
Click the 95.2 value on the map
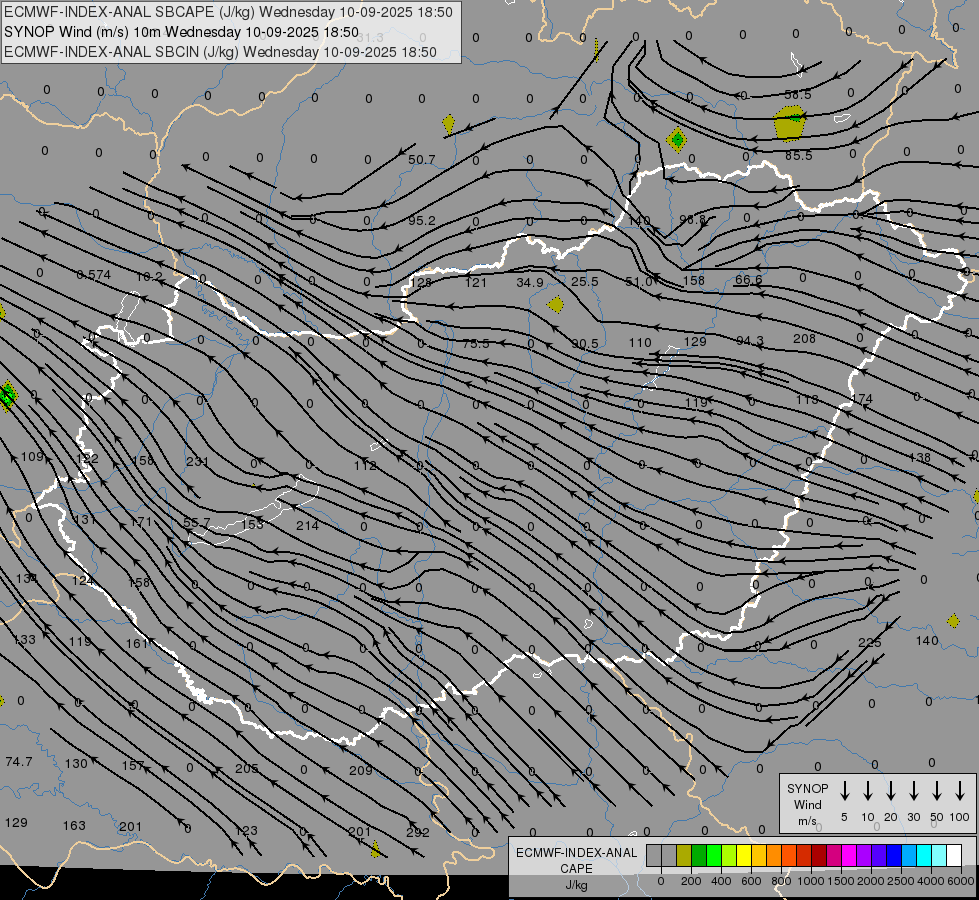tap(421, 220)
